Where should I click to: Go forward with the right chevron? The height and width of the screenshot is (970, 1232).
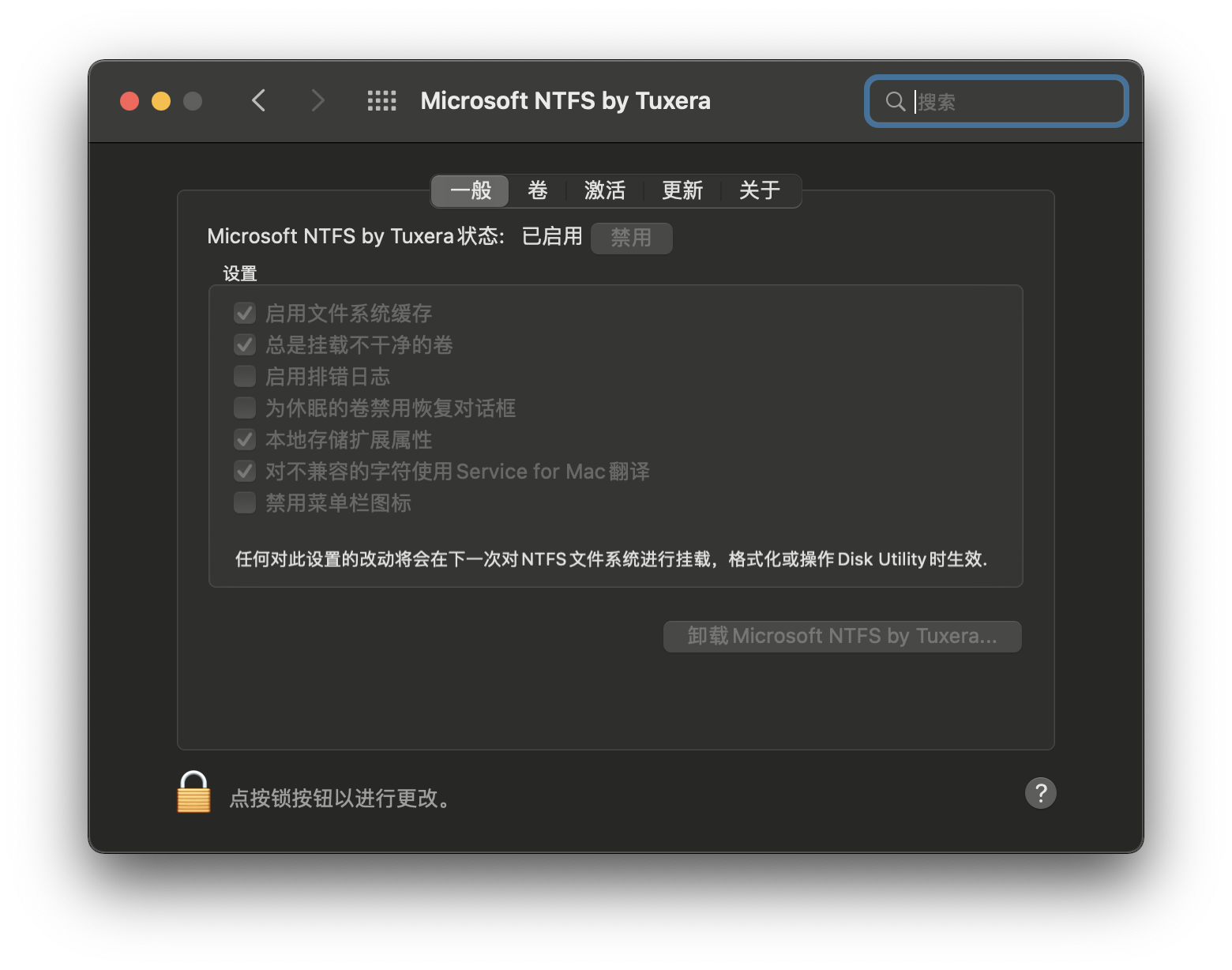317,101
